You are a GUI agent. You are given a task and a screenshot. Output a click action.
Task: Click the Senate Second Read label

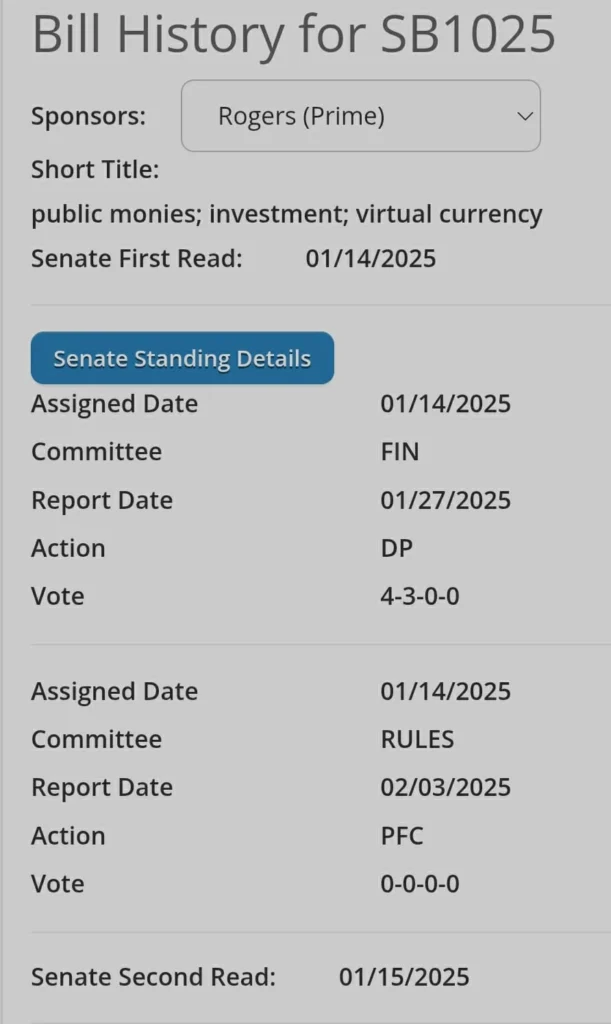pos(153,977)
